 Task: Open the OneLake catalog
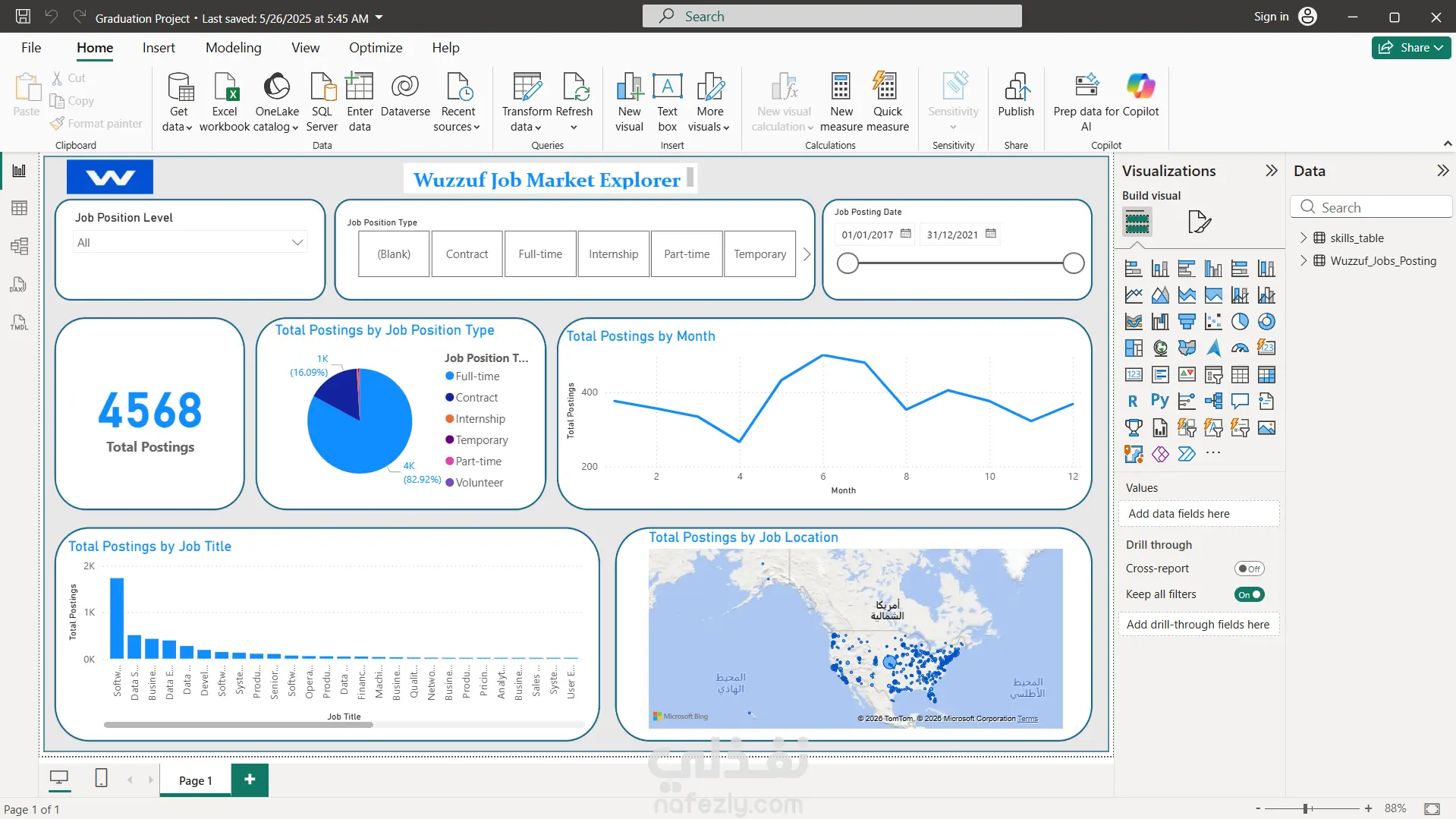[277, 102]
